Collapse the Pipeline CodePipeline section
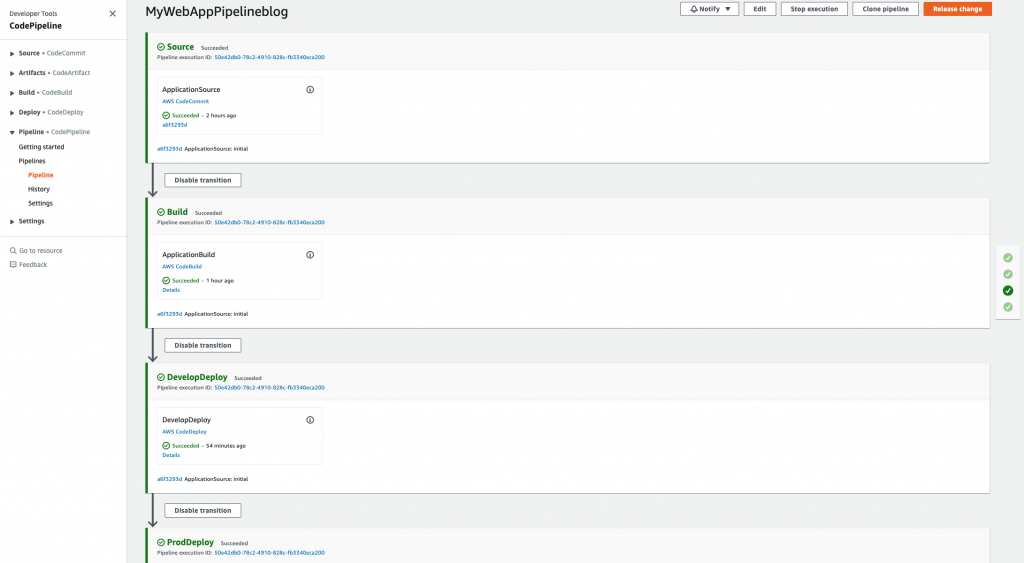This screenshot has height=563, width=1024. 12,133
